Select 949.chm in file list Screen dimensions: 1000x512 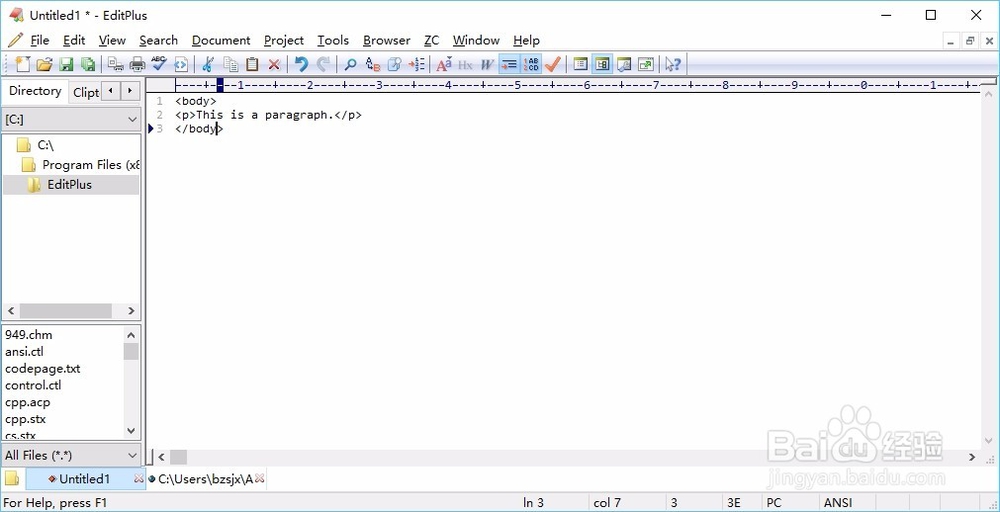pyautogui.click(x=29, y=335)
